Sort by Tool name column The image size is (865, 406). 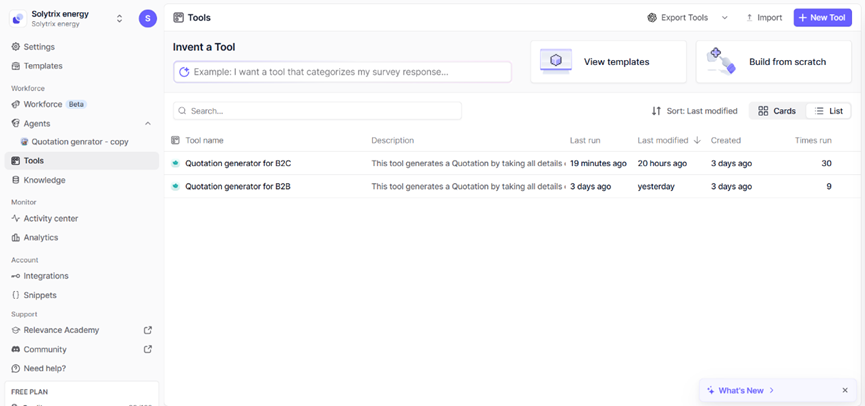click(x=204, y=141)
